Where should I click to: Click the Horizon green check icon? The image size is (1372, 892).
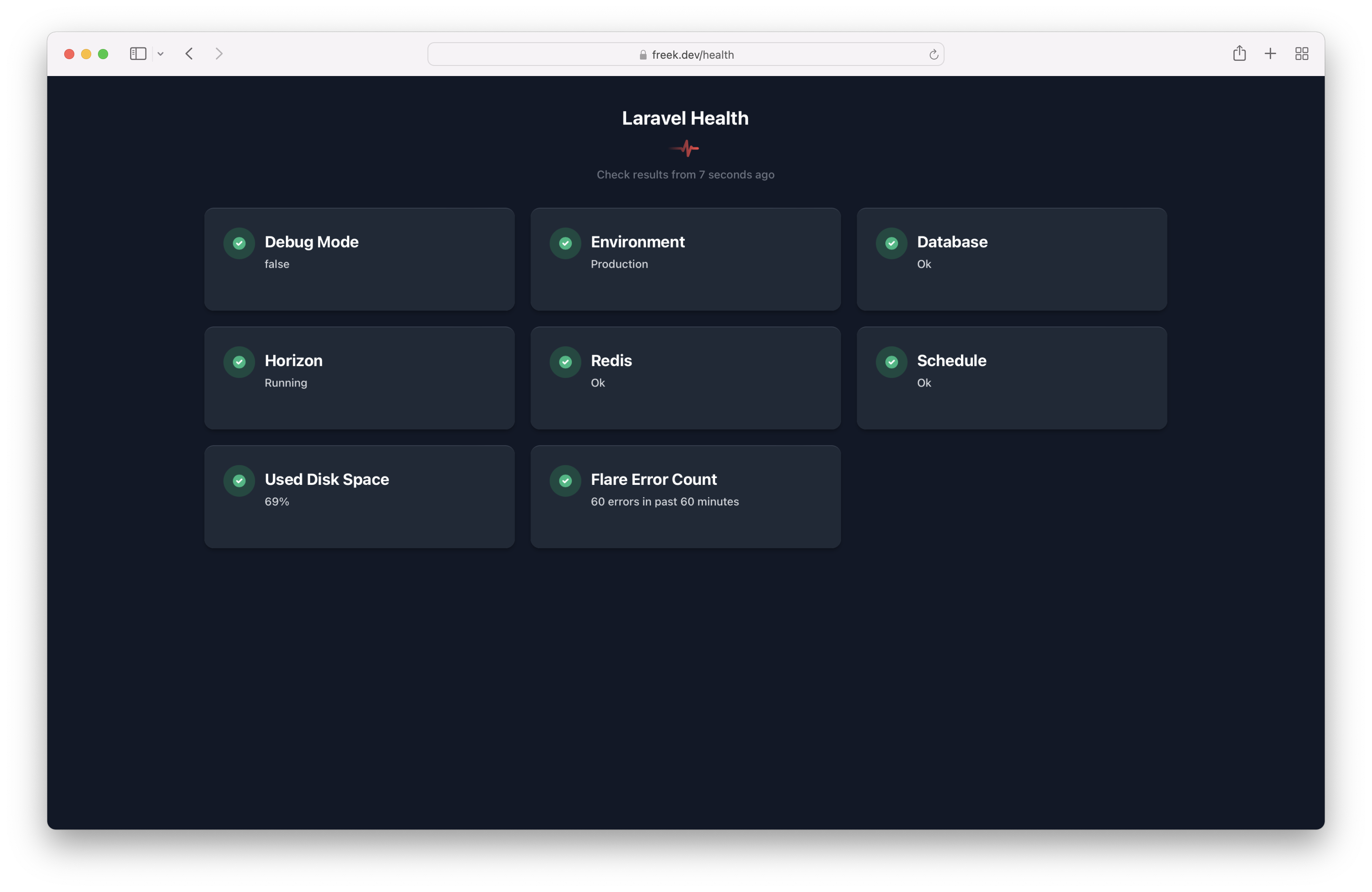click(x=239, y=362)
